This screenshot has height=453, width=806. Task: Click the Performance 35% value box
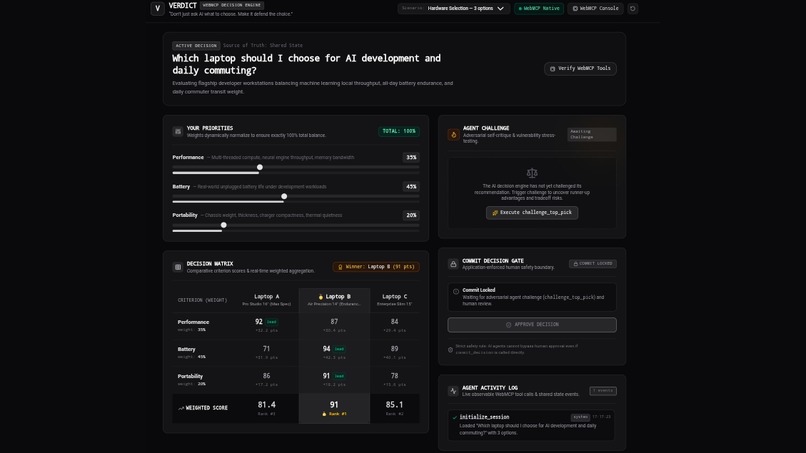tap(411, 157)
